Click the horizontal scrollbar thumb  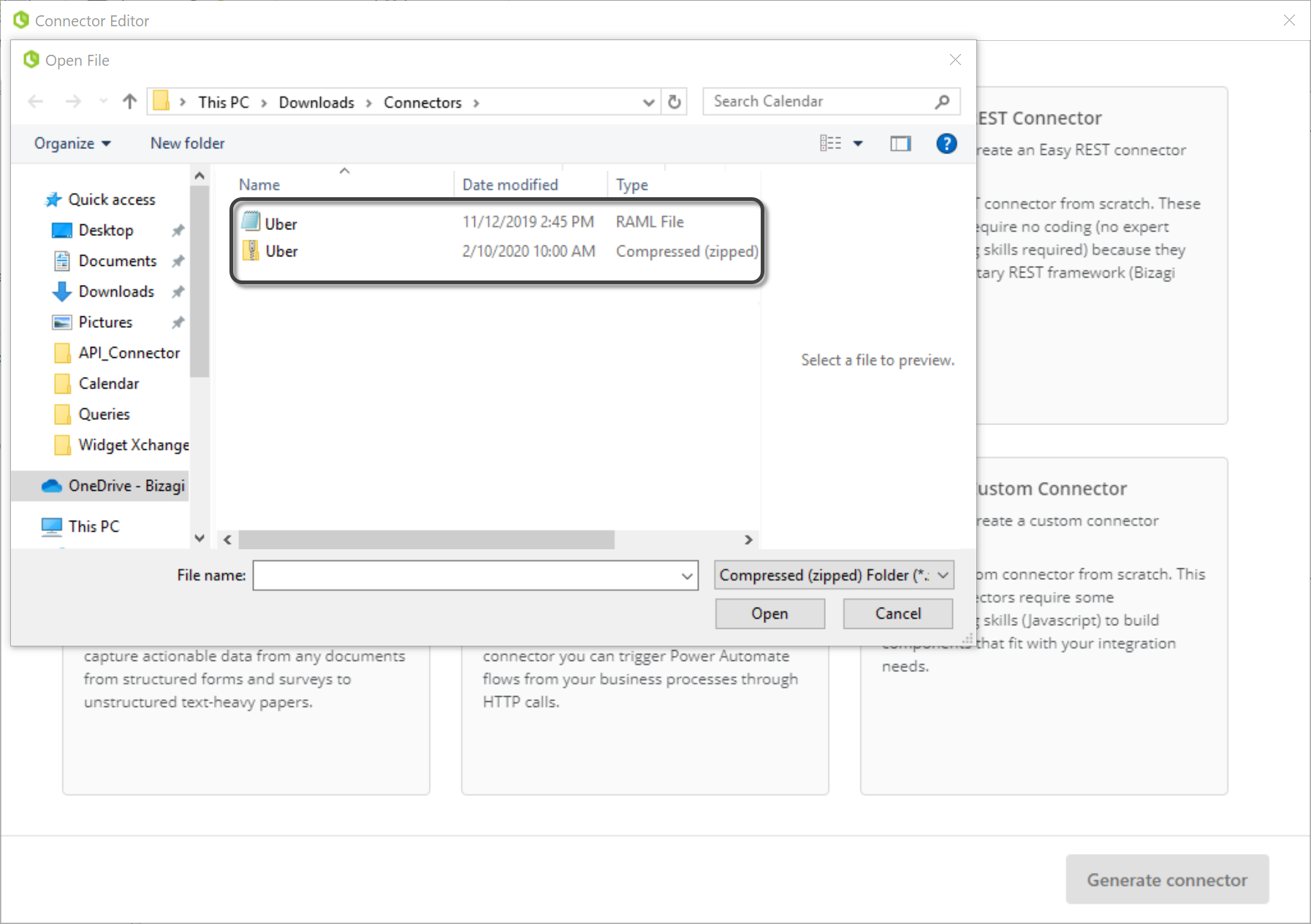pos(426,540)
